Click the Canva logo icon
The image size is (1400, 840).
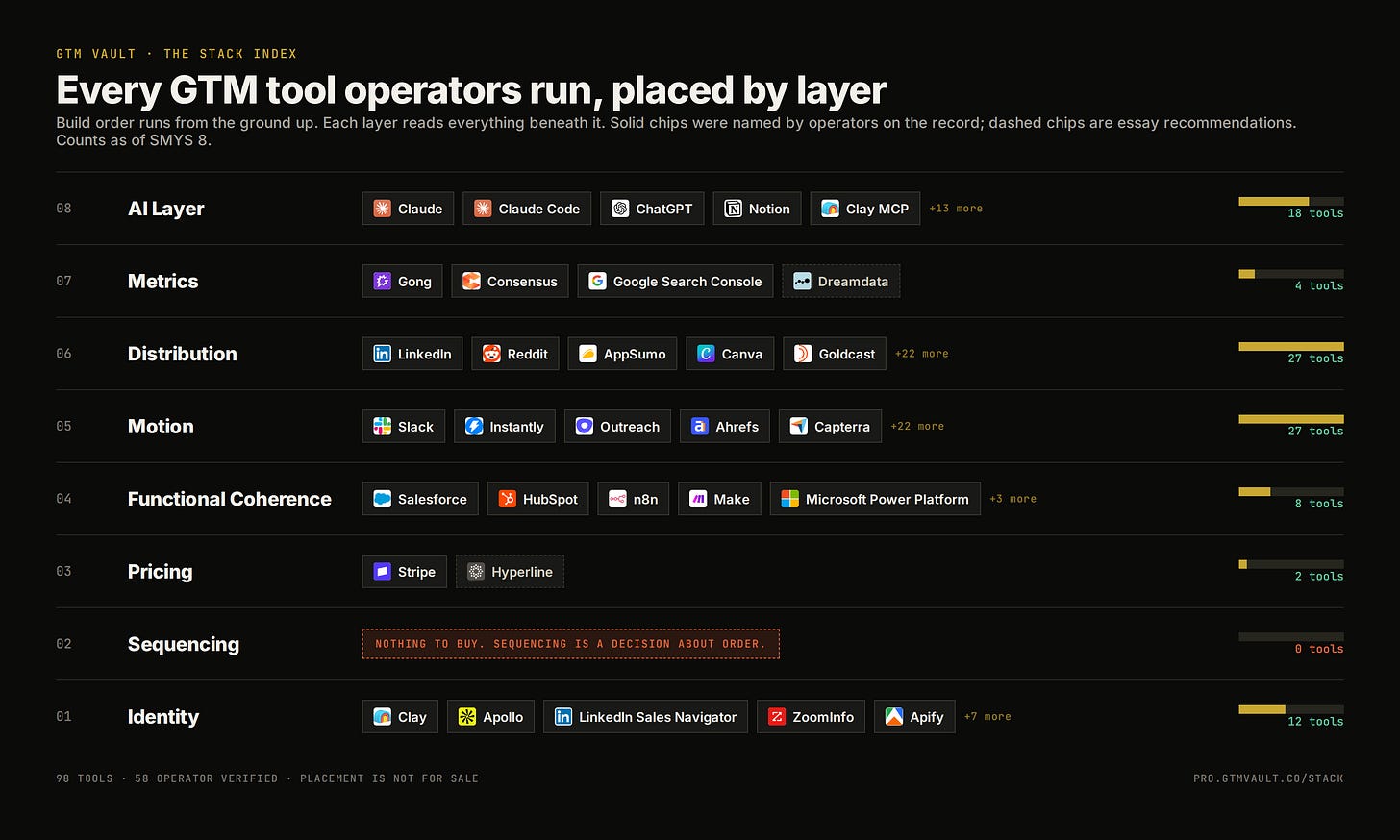(706, 354)
